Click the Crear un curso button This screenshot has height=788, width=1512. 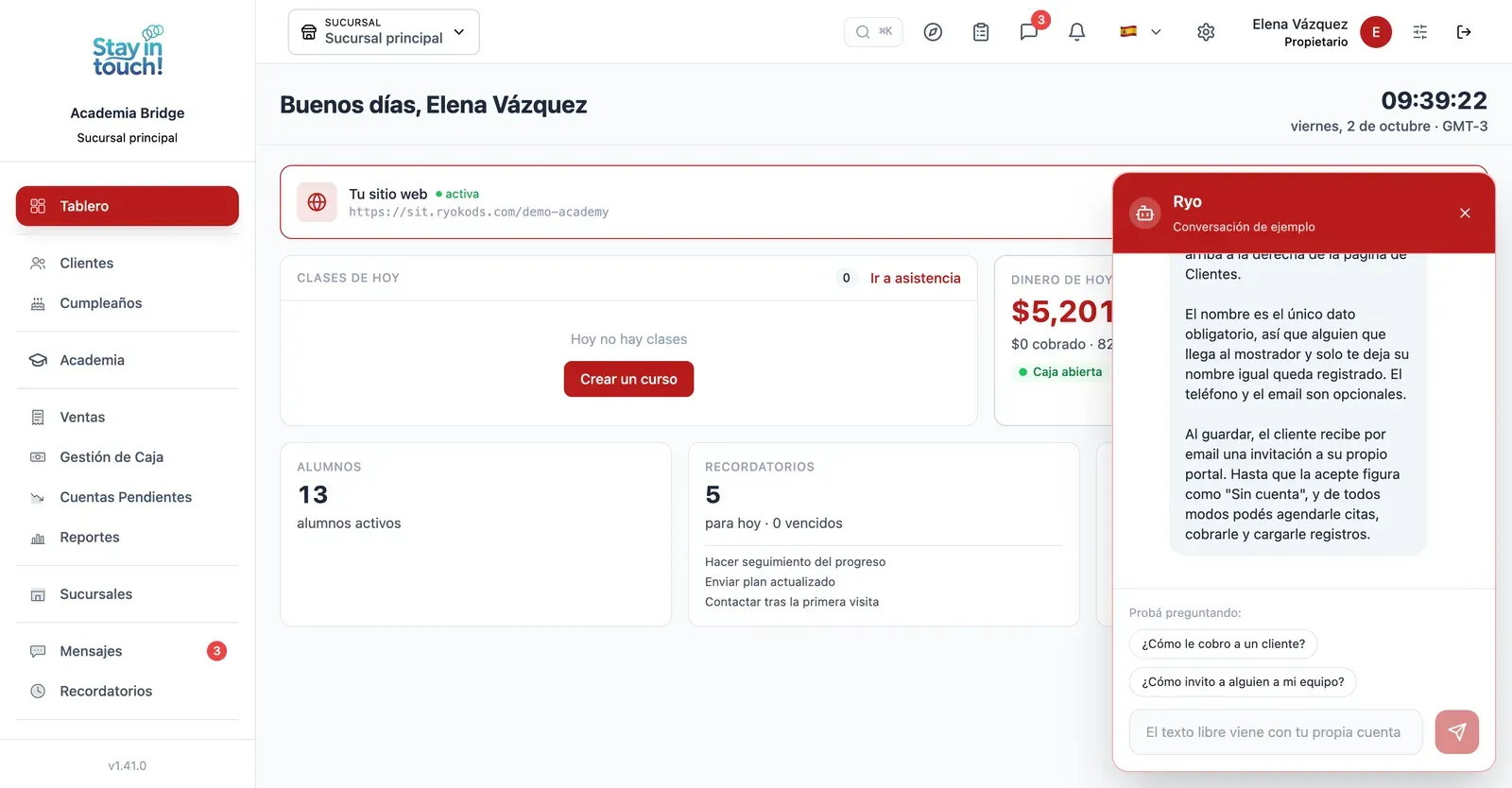pos(628,379)
